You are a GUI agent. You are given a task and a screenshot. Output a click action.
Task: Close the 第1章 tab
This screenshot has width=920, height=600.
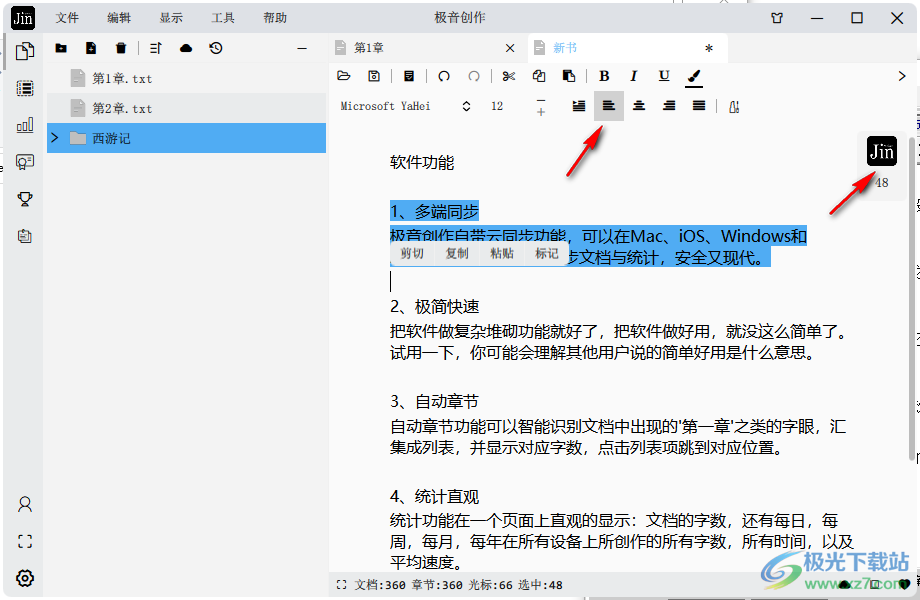[510, 48]
